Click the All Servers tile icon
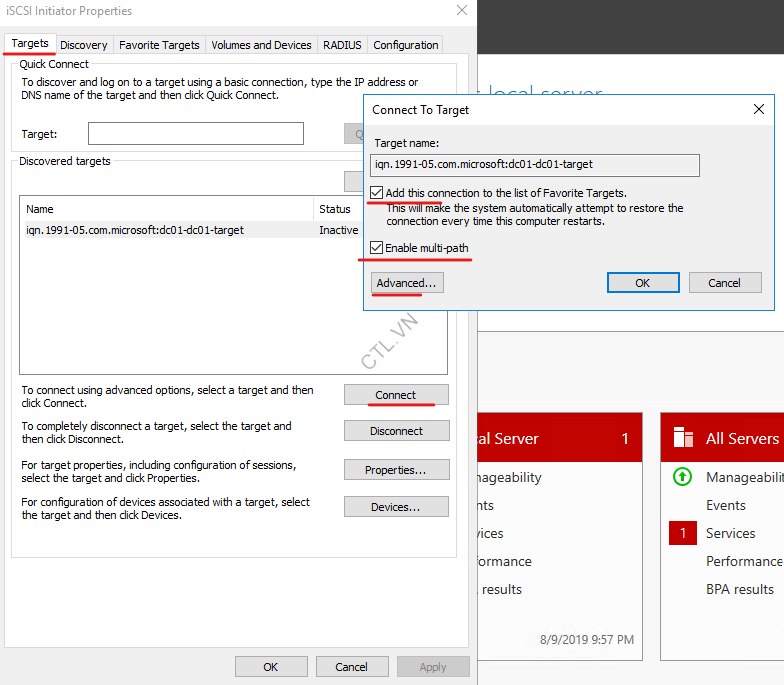 click(x=683, y=438)
